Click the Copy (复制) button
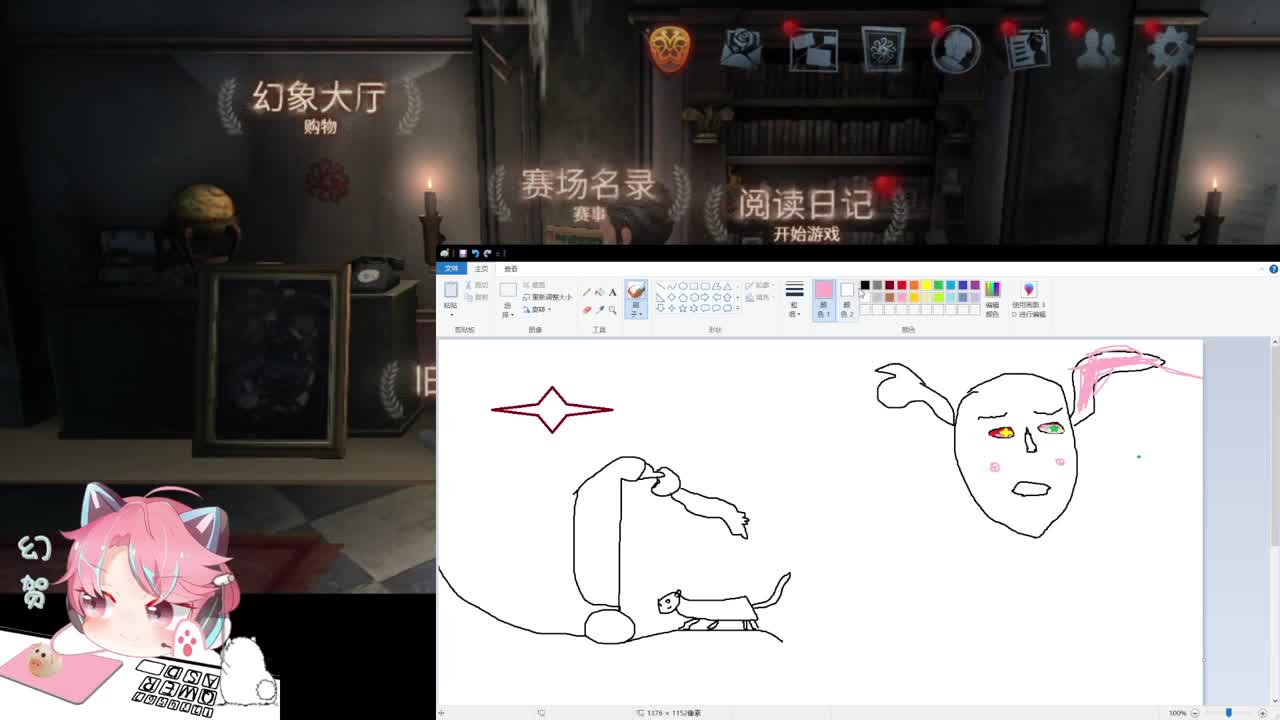Screen dimensions: 1280x720 pyautogui.click(x=478, y=297)
